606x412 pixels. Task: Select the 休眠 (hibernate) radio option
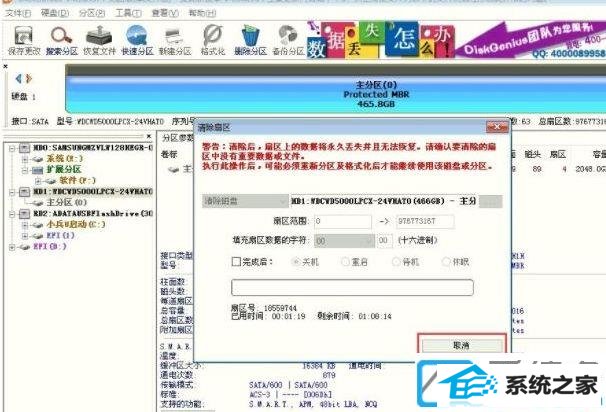coord(446,262)
